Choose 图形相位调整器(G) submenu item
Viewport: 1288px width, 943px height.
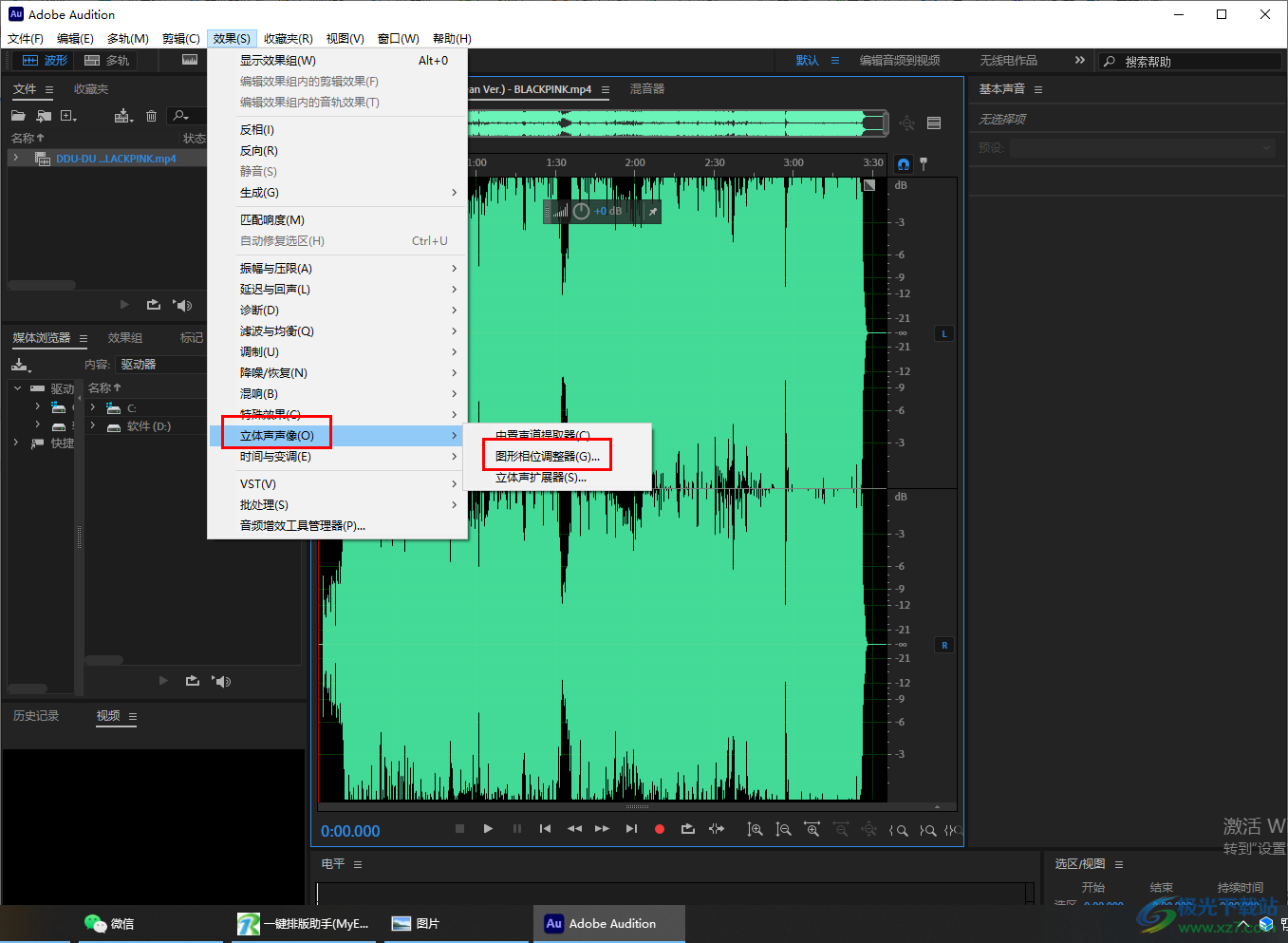(557, 457)
